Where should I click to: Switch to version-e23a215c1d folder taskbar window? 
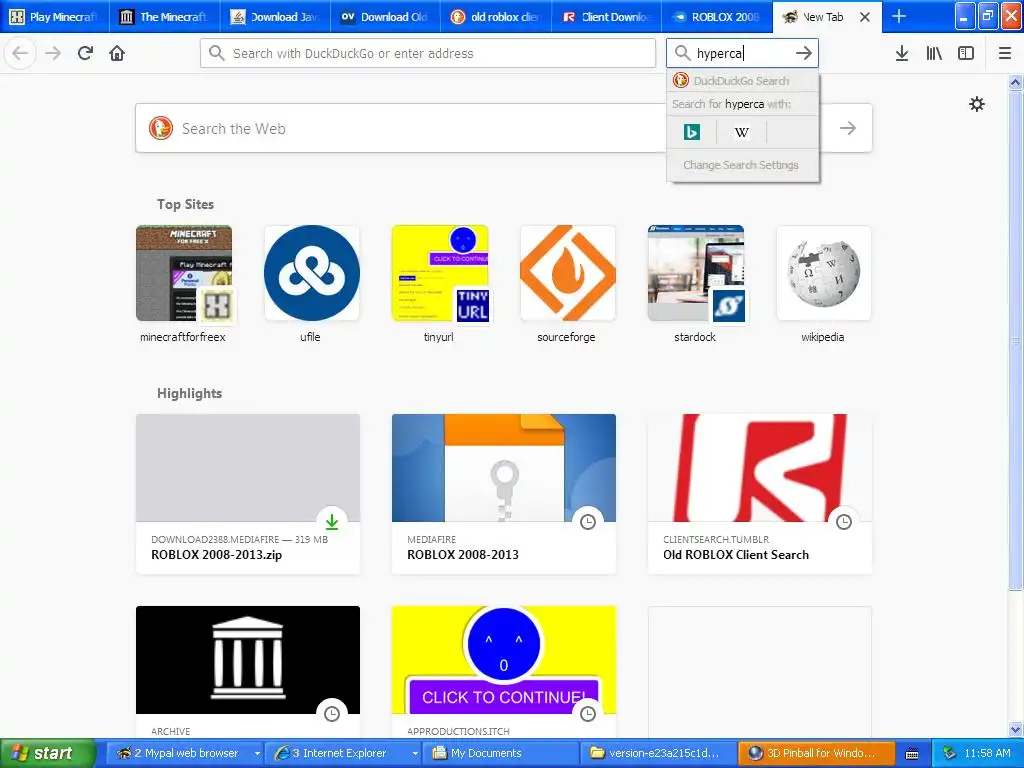(657, 753)
